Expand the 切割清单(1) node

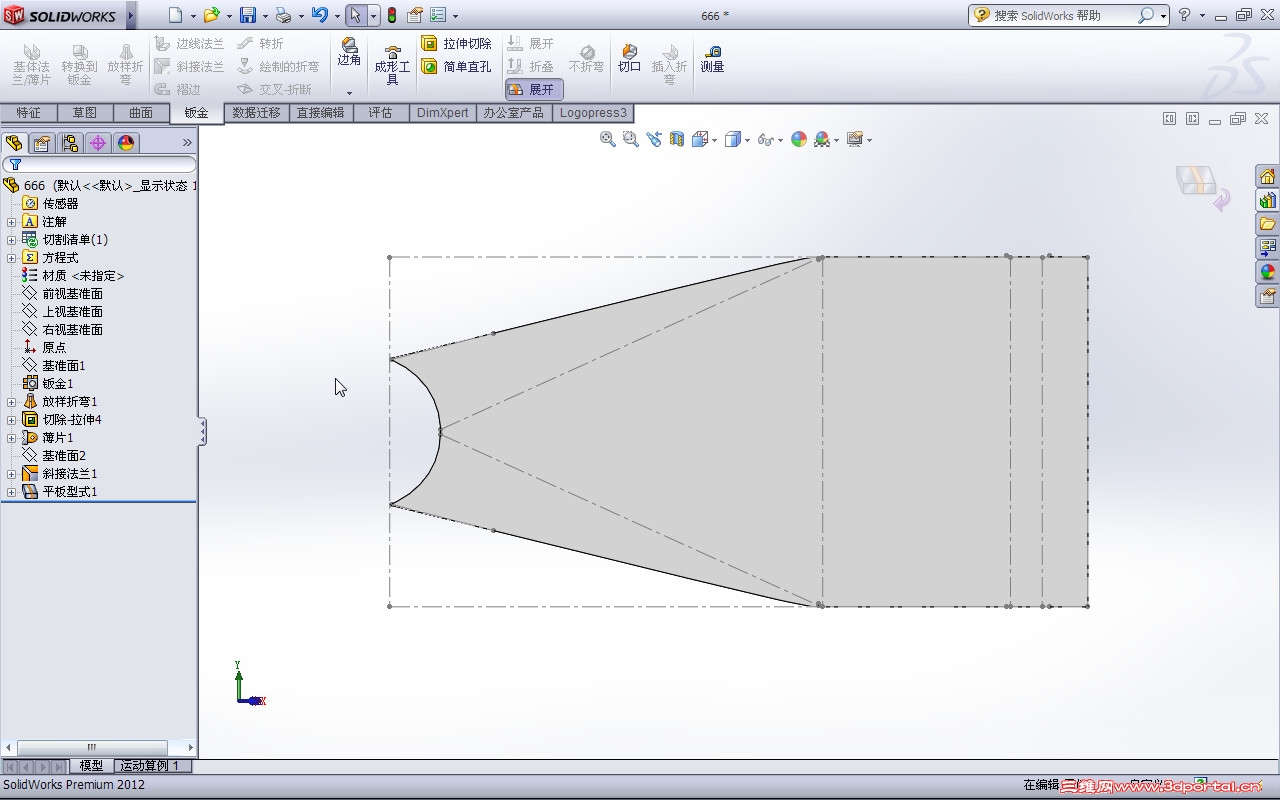coord(12,240)
